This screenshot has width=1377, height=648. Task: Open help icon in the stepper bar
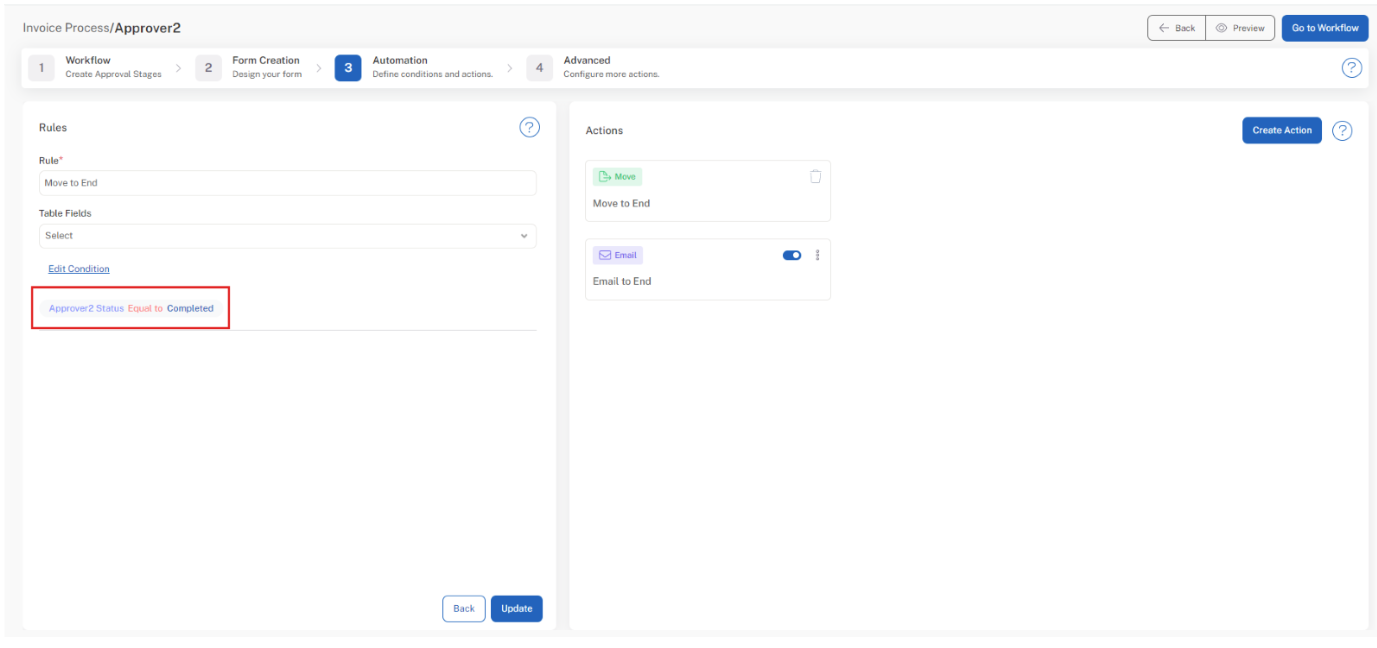coord(1351,68)
